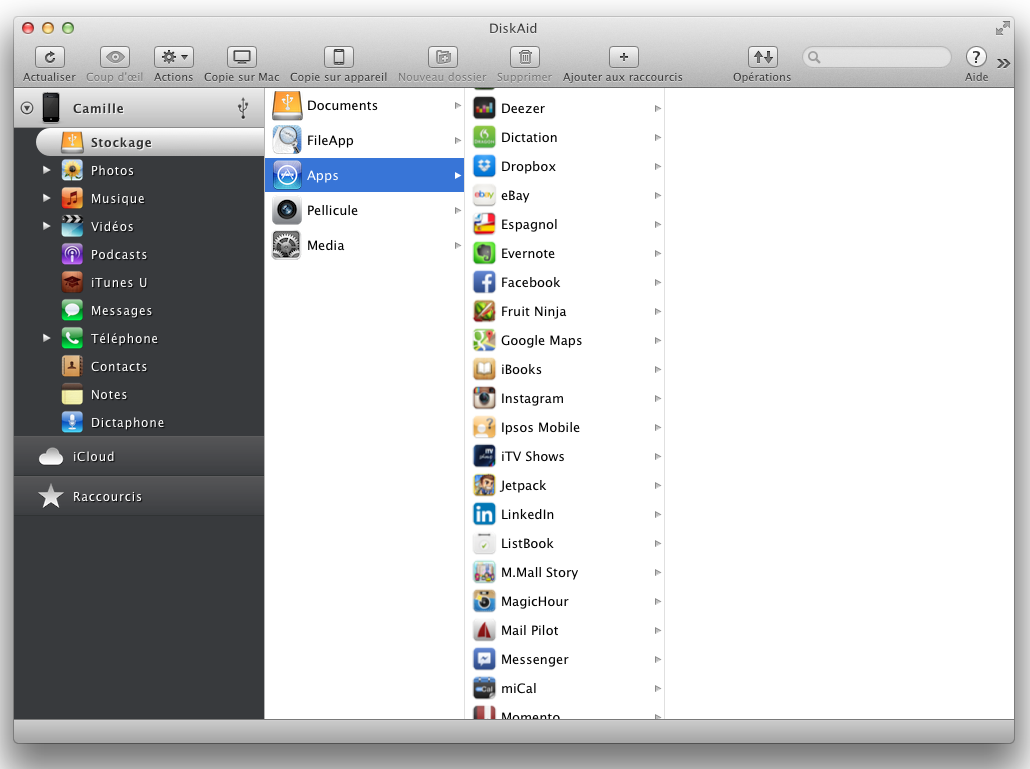Image resolution: width=1030 pixels, height=769 pixels.
Task: Expand the Téléphone sidebar section
Action: 47,339
